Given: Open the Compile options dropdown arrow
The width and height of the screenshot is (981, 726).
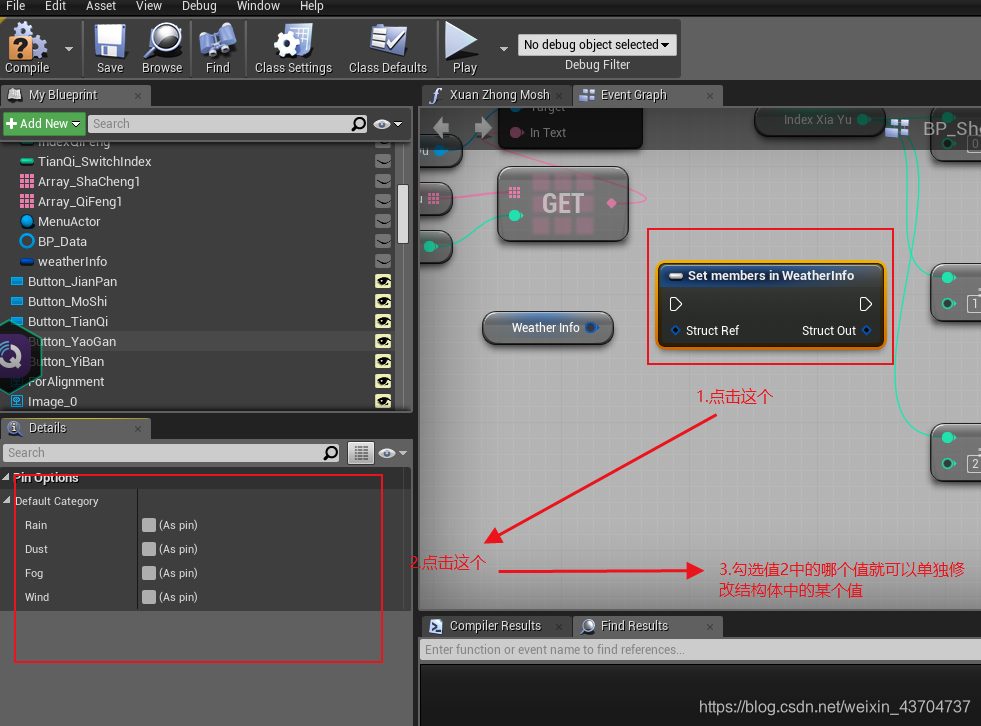Looking at the screenshot, I should coord(69,49).
